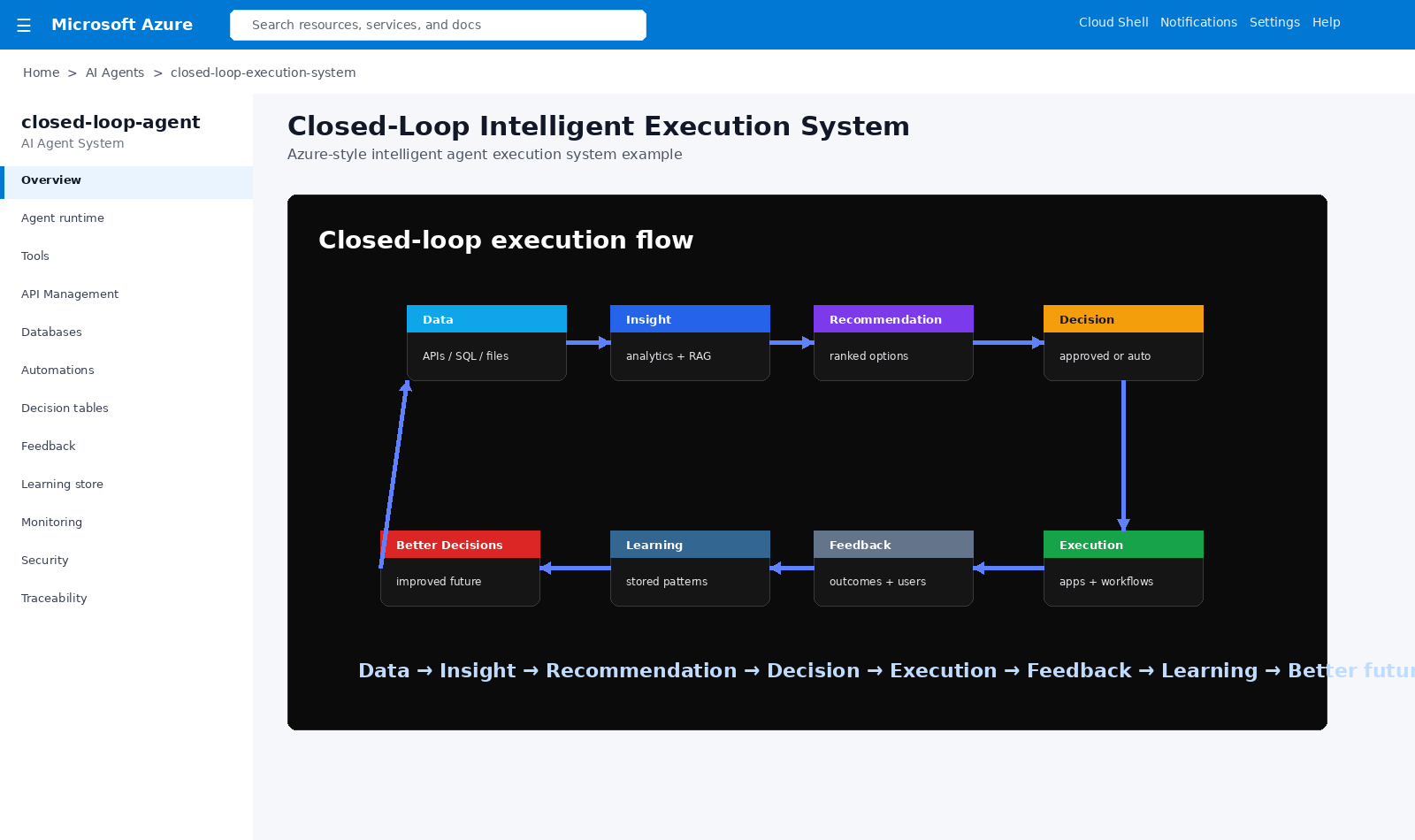Click 'AI Agent System' subtitle

click(x=73, y=143)
